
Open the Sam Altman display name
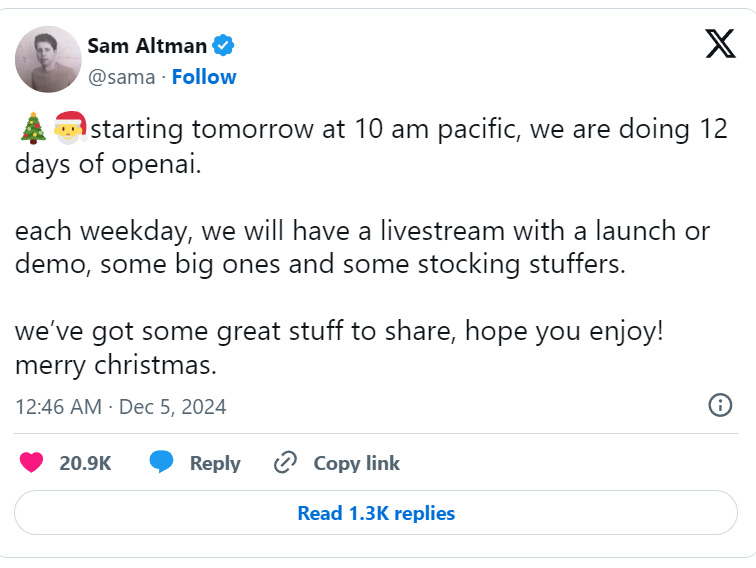click(x=147, y=46)
